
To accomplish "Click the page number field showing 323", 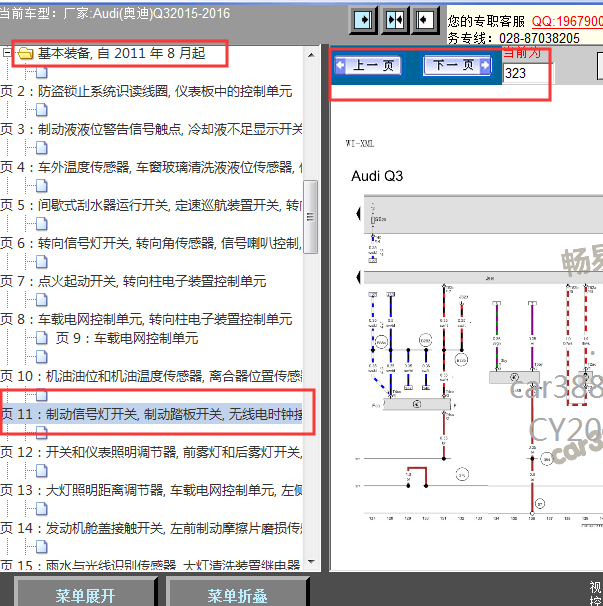I will (527, 73).
